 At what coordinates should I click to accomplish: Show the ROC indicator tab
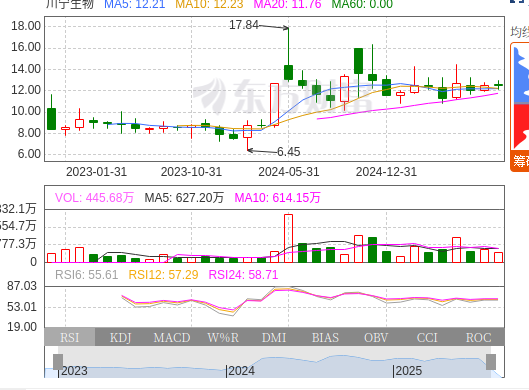pos(478,337)
